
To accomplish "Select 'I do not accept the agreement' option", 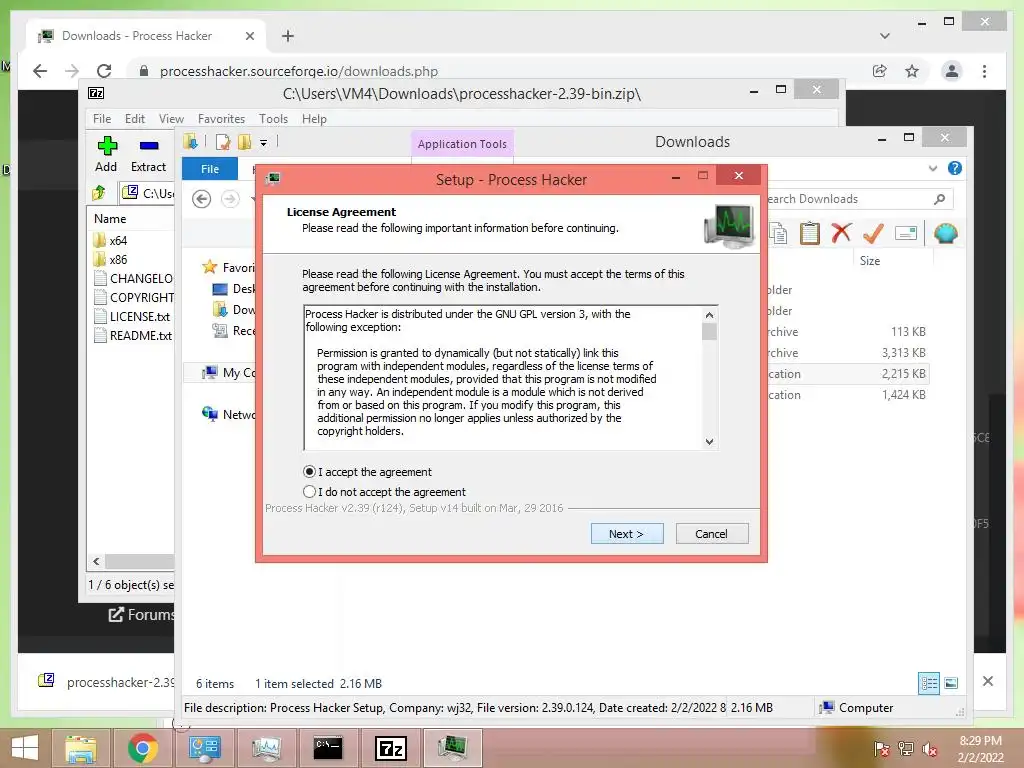I will click(310, 492).
